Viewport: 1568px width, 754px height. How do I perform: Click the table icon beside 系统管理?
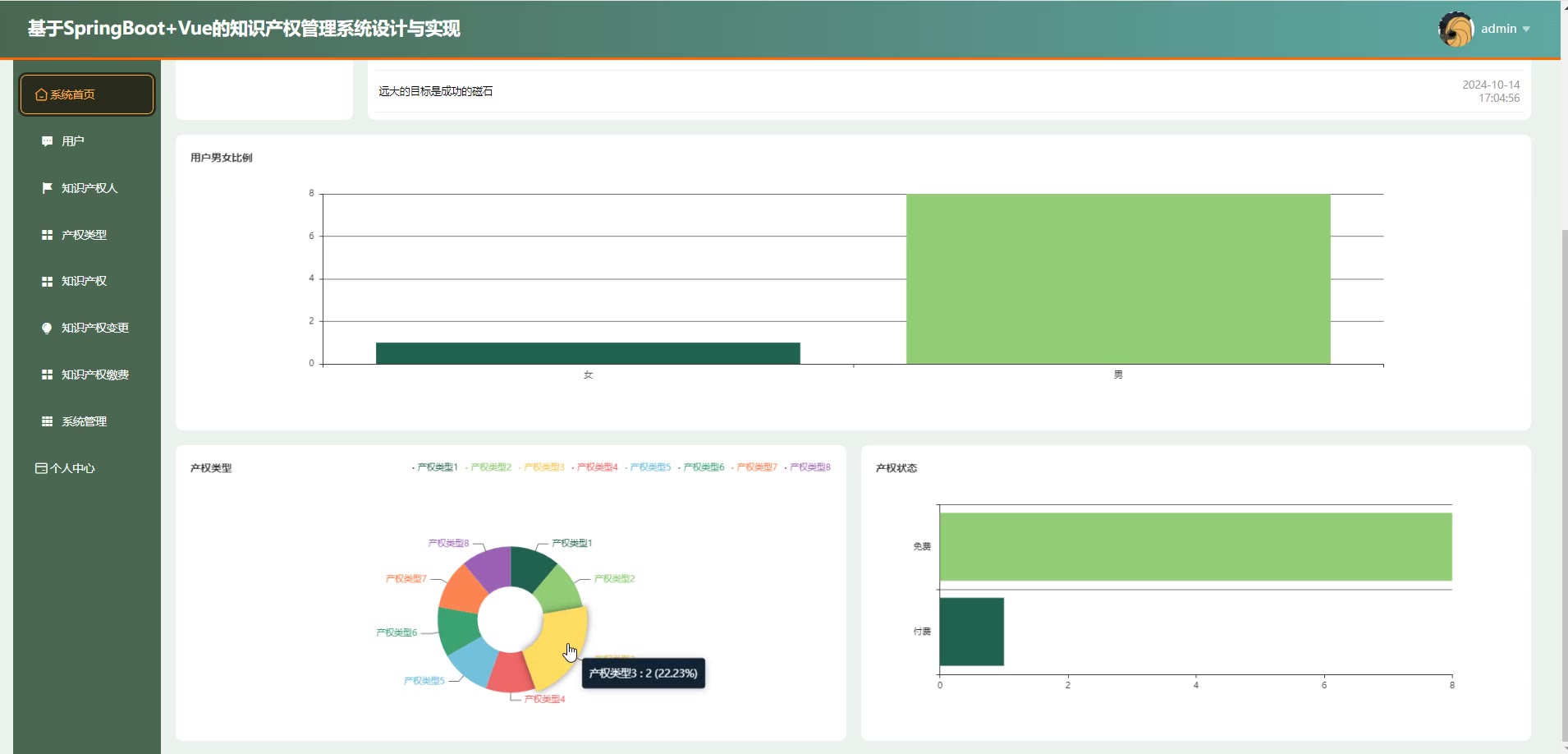tap(47, 421)
